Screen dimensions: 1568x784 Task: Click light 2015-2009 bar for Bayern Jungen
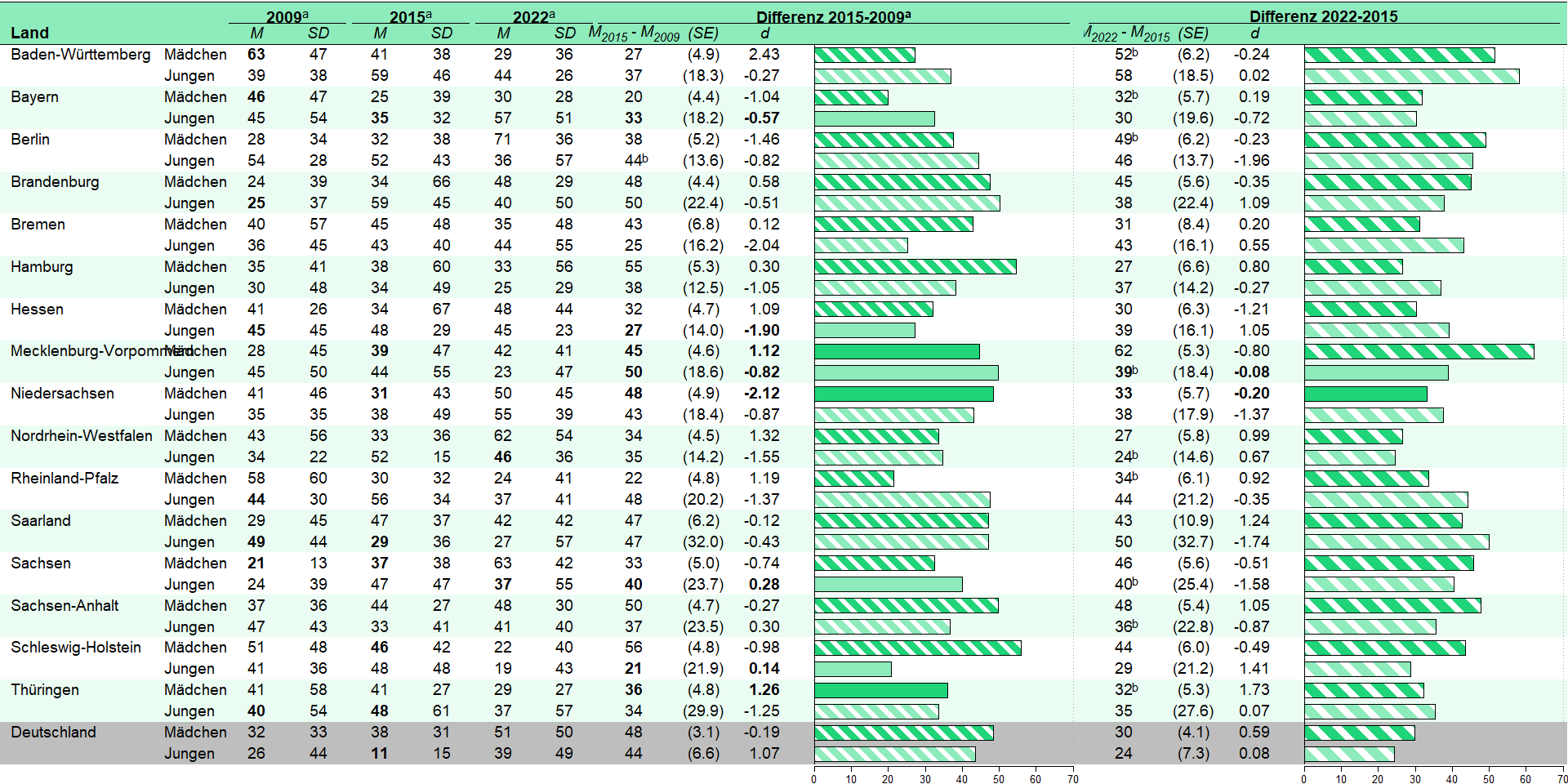tap(874, 118)
